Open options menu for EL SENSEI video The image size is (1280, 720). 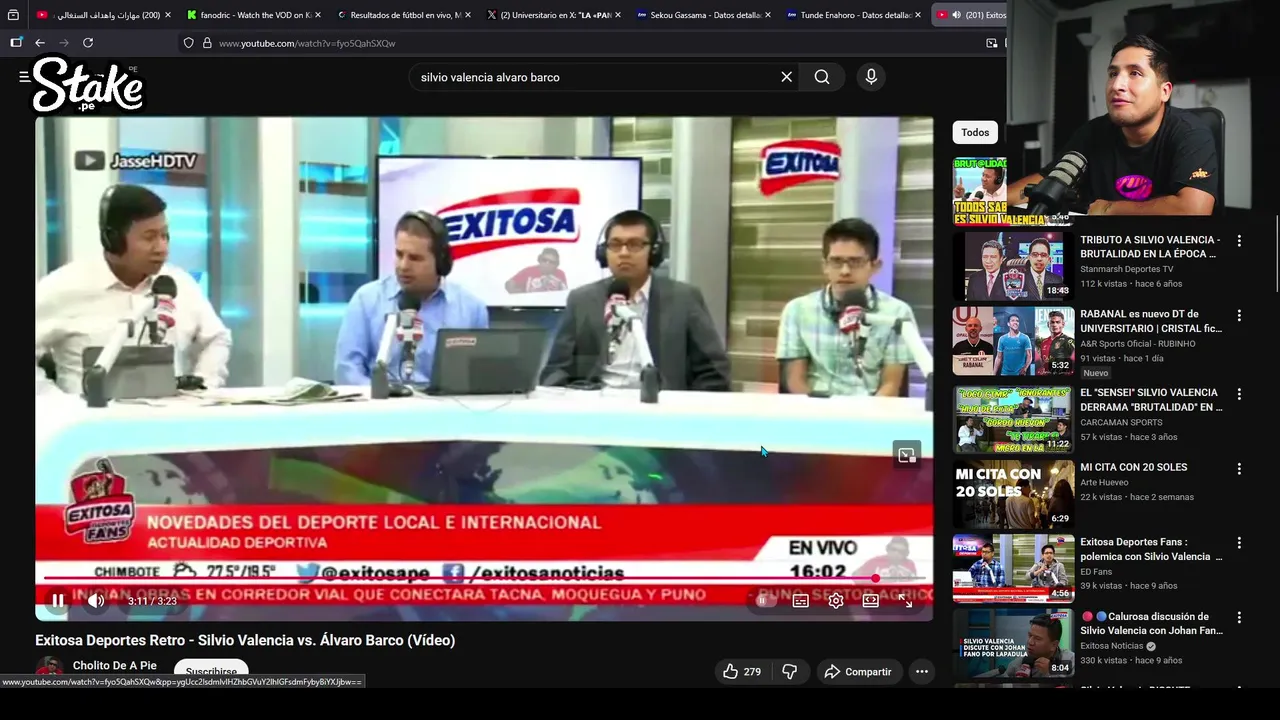(x=1239, y=394)
